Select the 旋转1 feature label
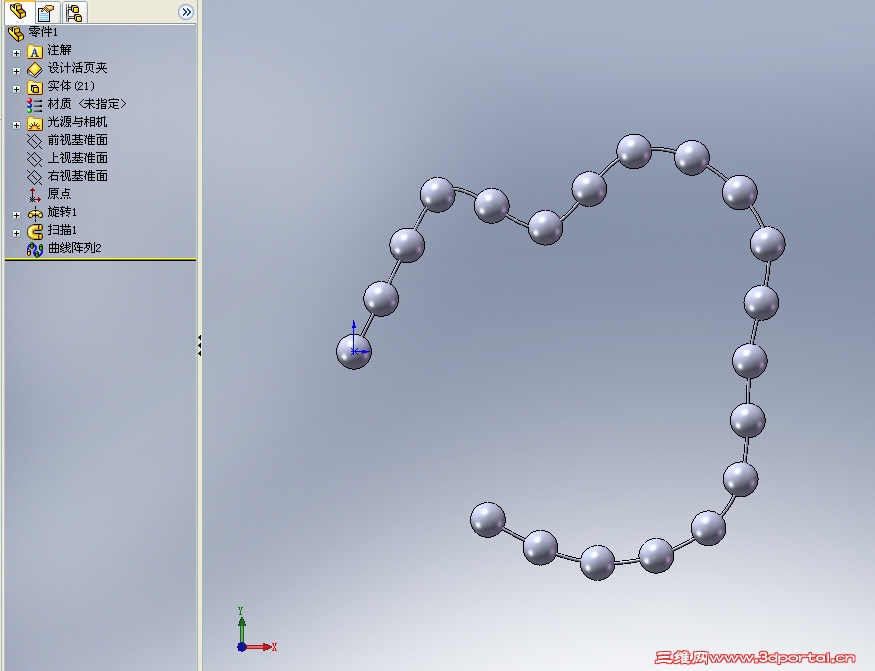The height and width of the screenshot is (671, 875). pos(62,212)
